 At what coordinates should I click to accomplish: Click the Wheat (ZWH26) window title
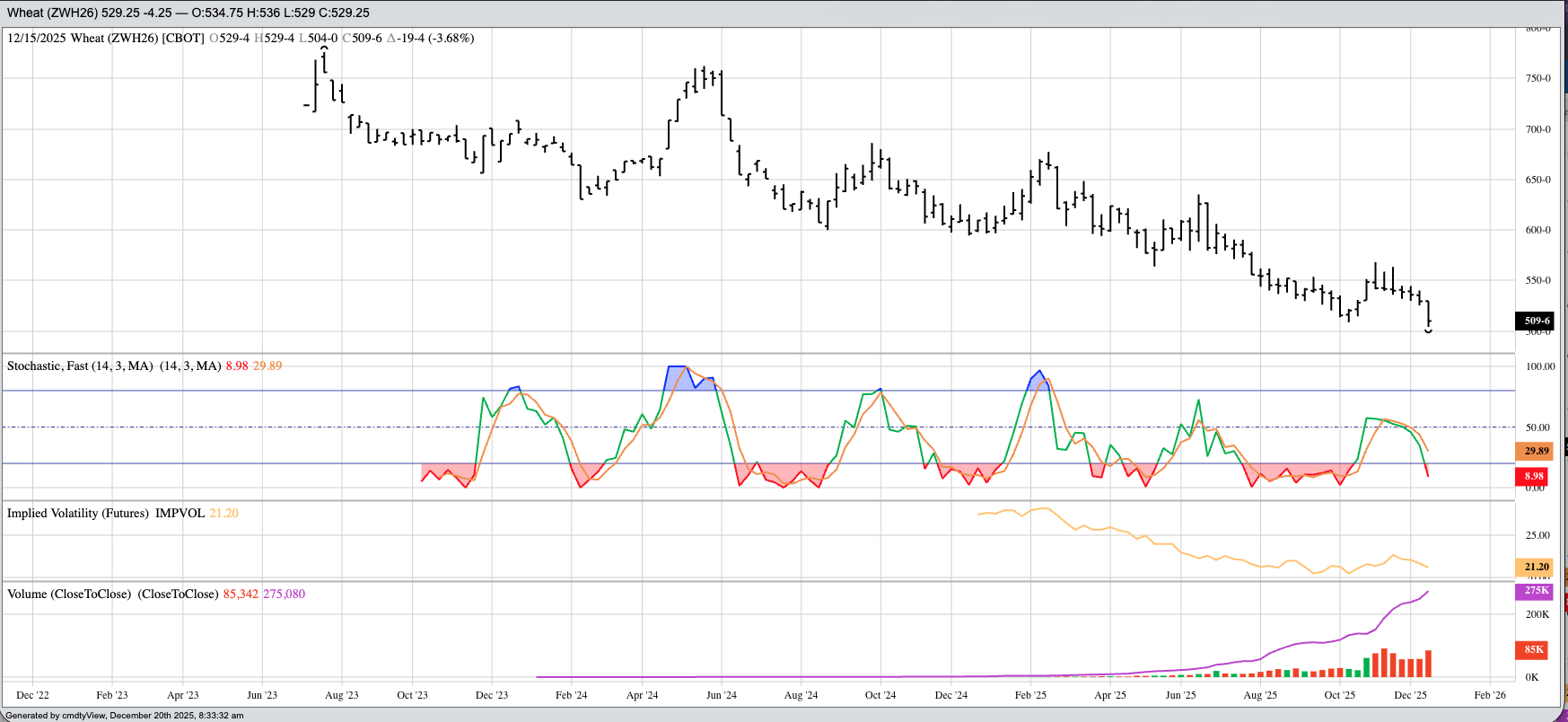tap(188, 13)
